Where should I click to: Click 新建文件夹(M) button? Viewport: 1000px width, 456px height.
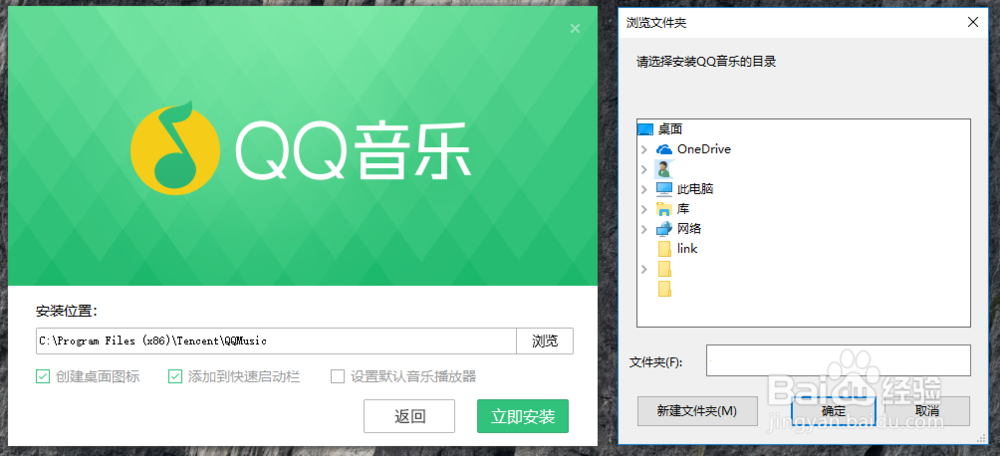pyautogui.click(x=697, y=411)
